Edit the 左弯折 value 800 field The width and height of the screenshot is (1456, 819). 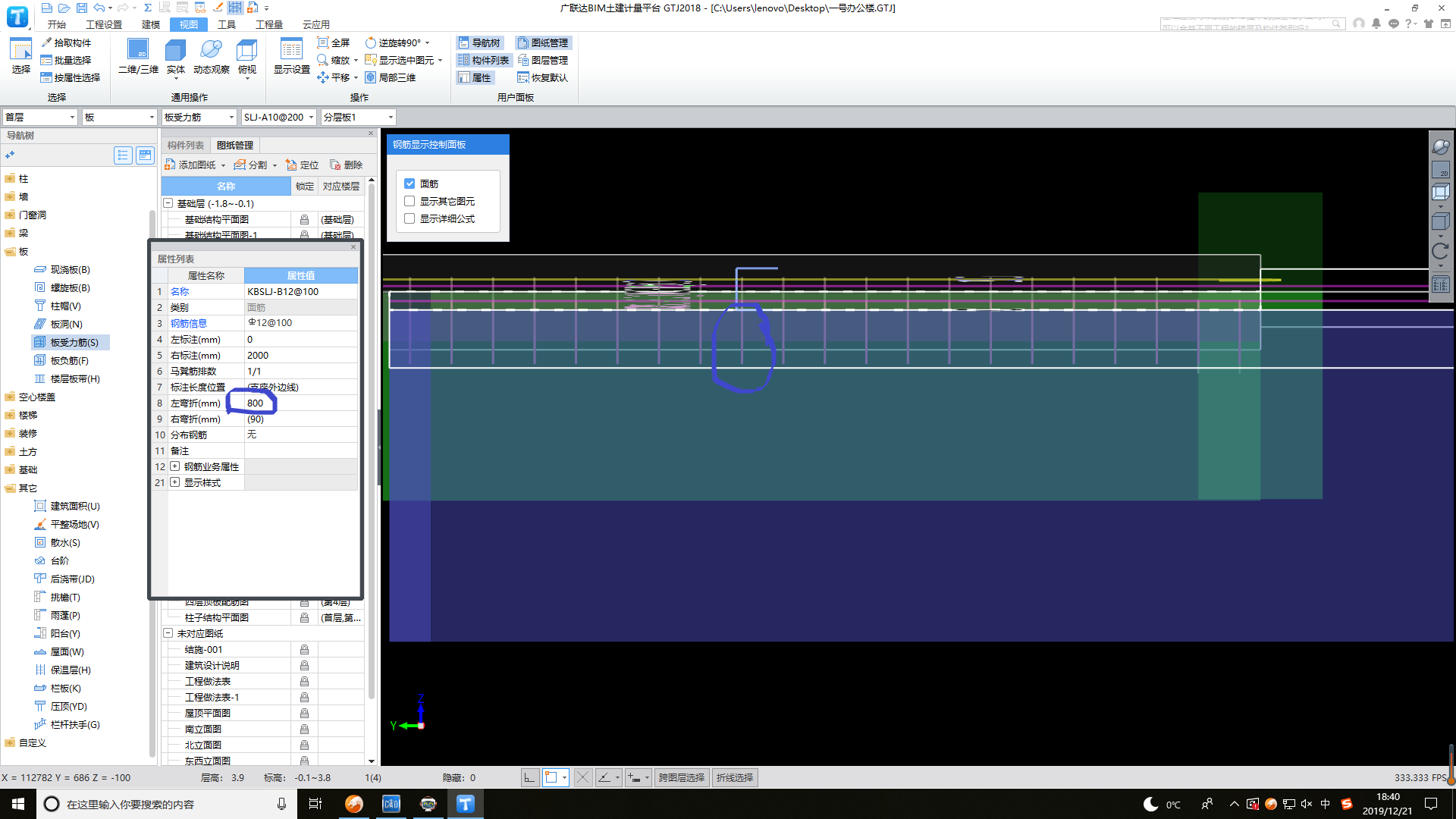click(300, 403)
